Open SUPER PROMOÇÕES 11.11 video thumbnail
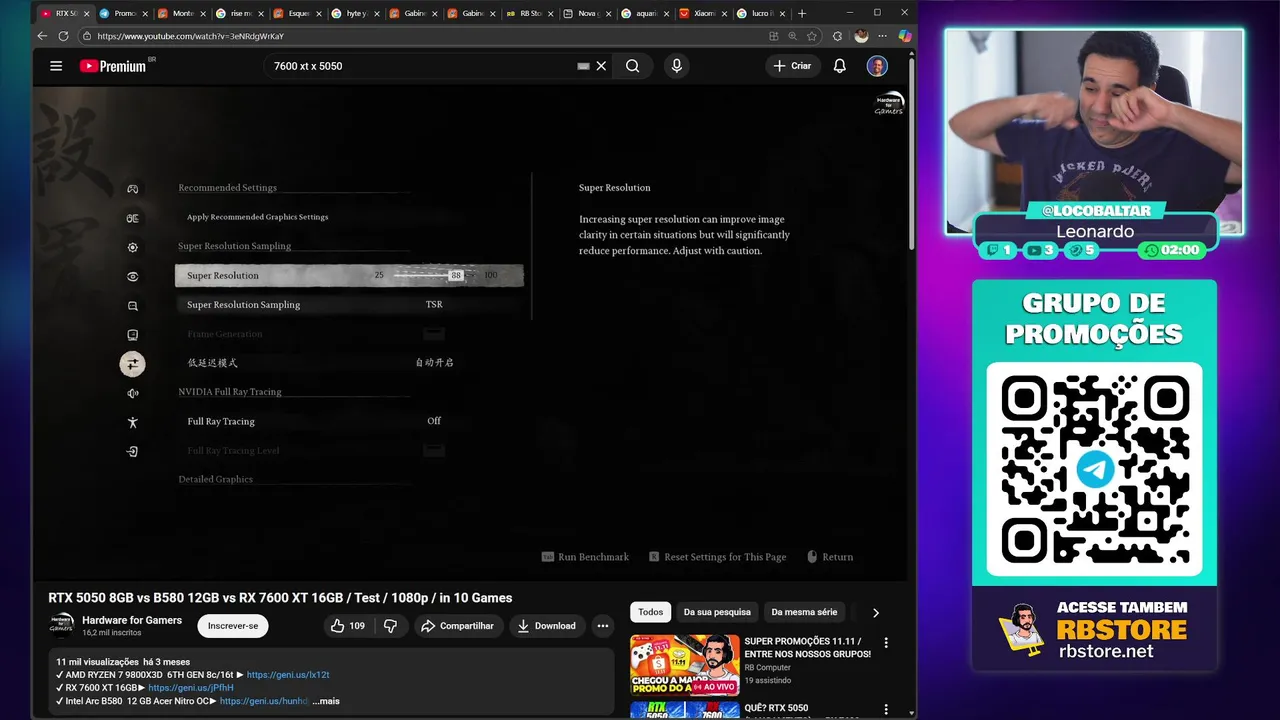Viewport: 1280px width, 720px height. pyautogui.click(x=685, y=665)
